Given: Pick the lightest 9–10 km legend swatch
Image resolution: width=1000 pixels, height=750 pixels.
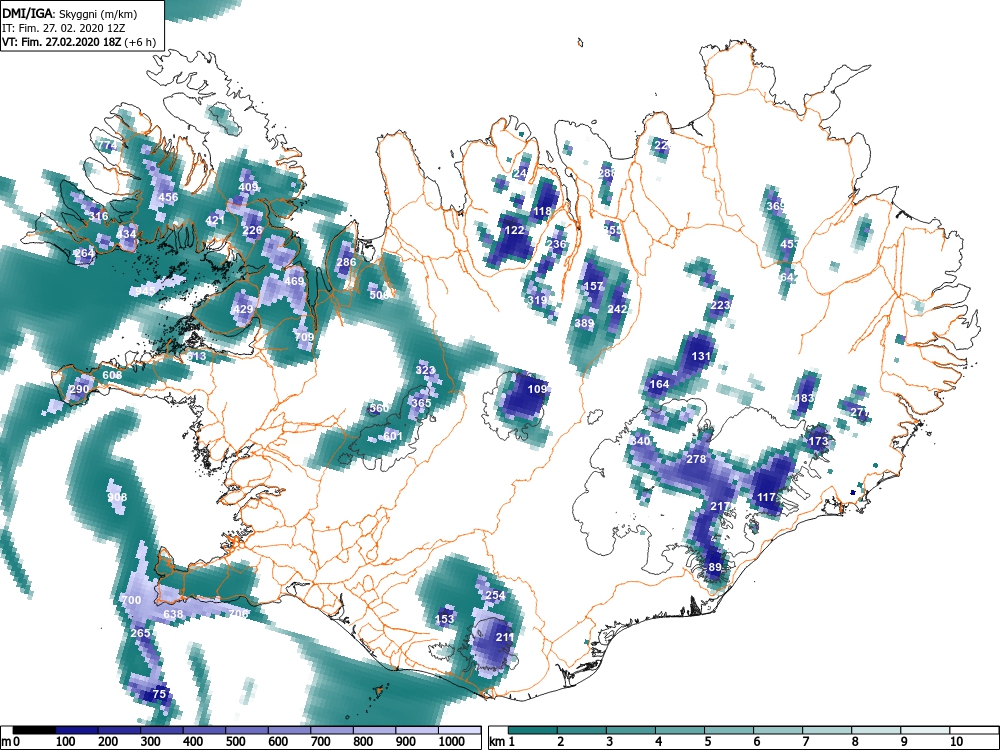Looking at the screenshot, I should click(x=925, y=730).
